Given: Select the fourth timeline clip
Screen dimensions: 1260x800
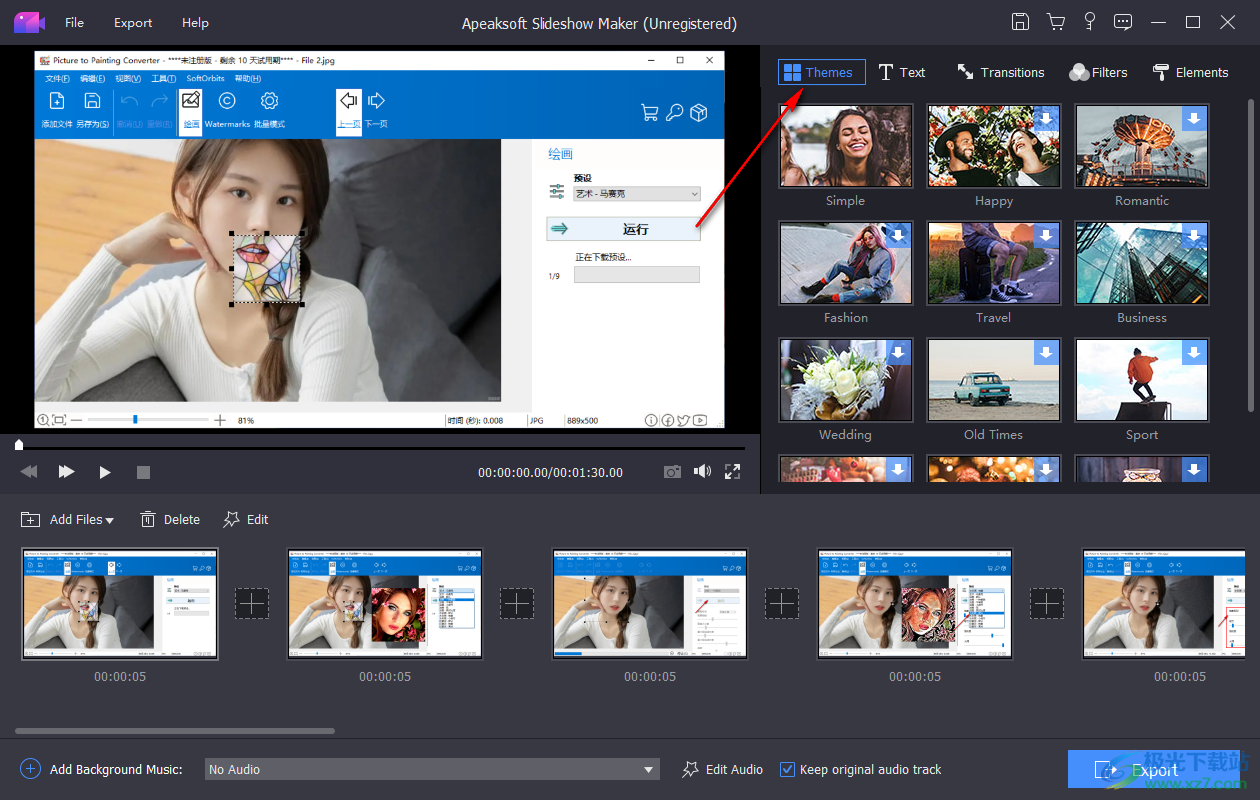Looking at the screenshot, I should click(x=915, y=603).
